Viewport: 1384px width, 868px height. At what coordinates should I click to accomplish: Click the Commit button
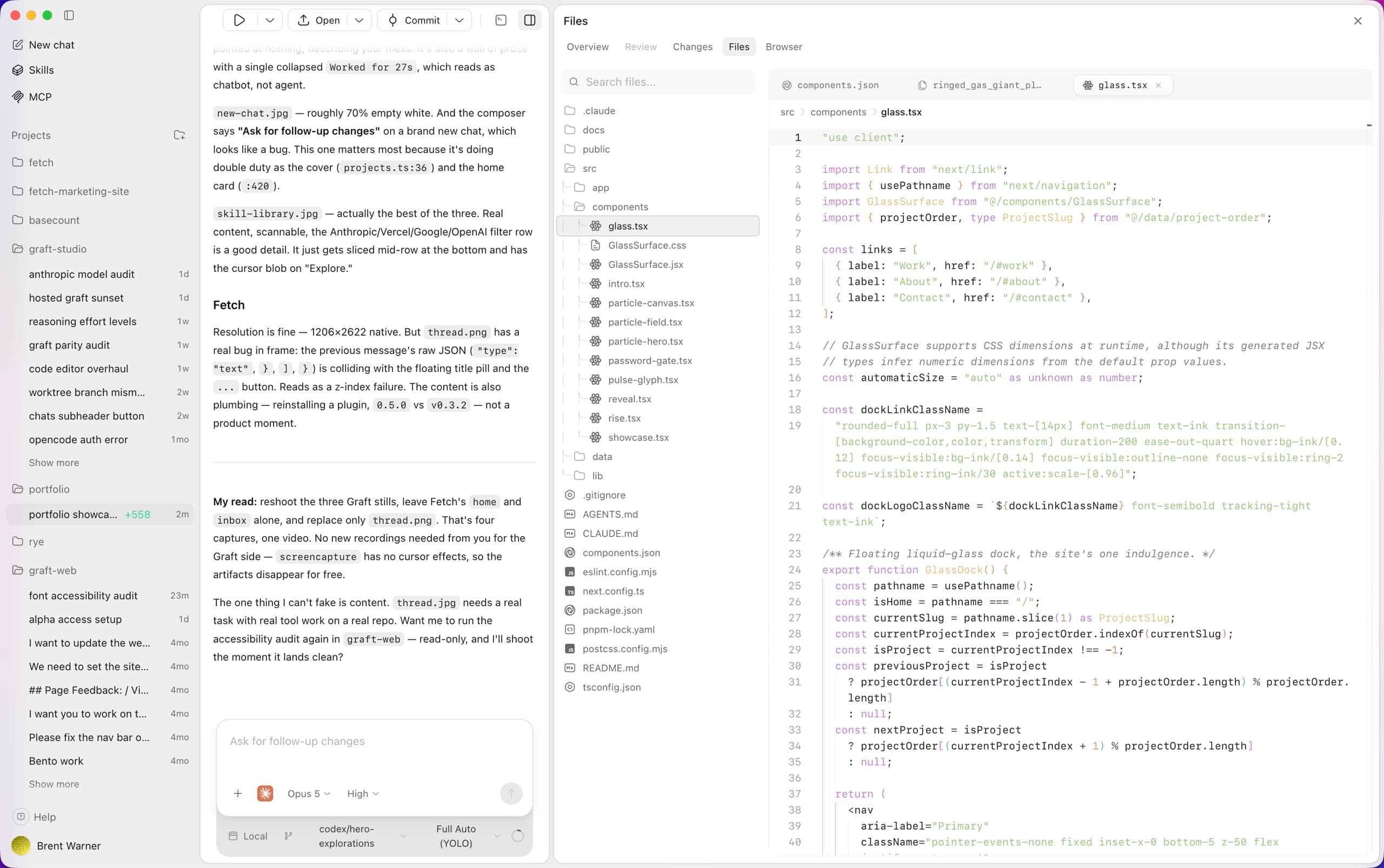pos(414,20)
